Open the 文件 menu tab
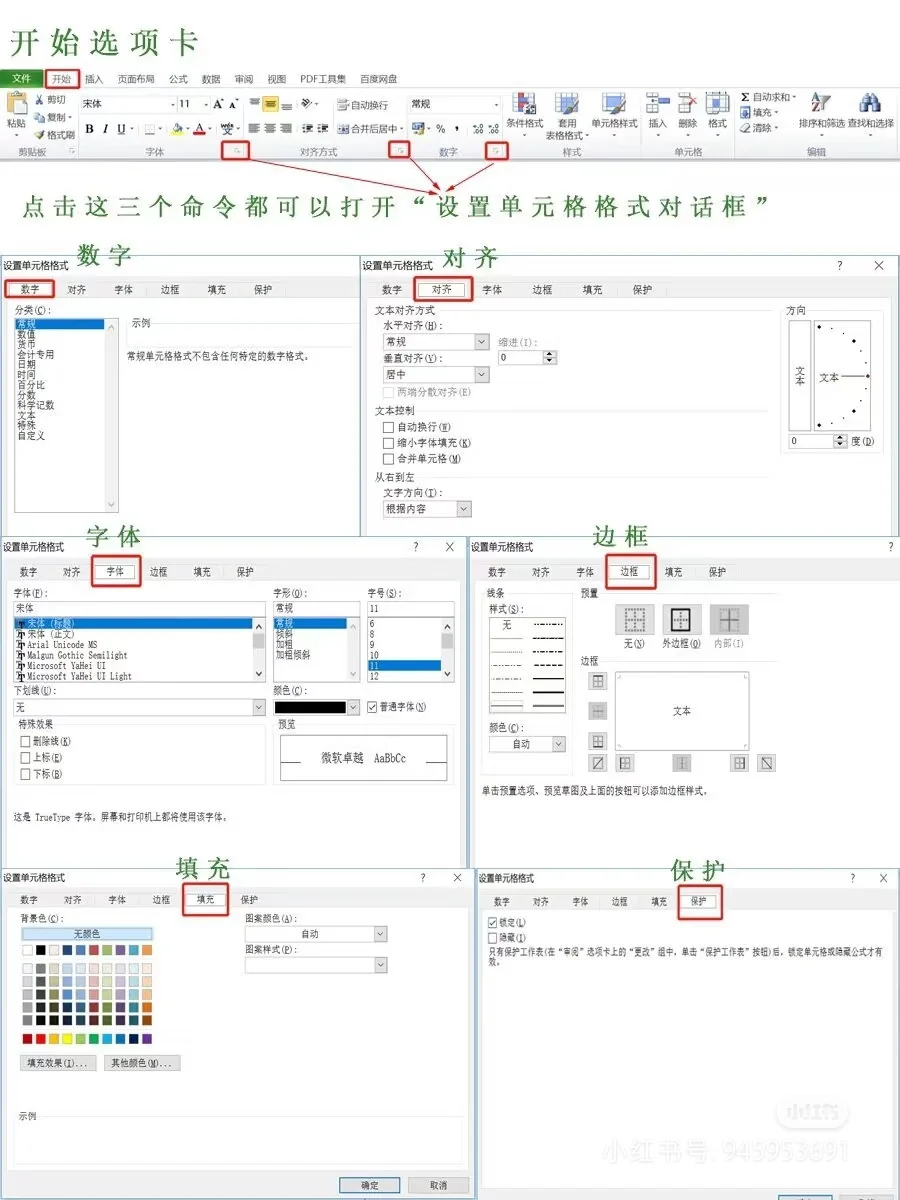The height and width of the screenshot is (1200, 900). coord(21,79)
